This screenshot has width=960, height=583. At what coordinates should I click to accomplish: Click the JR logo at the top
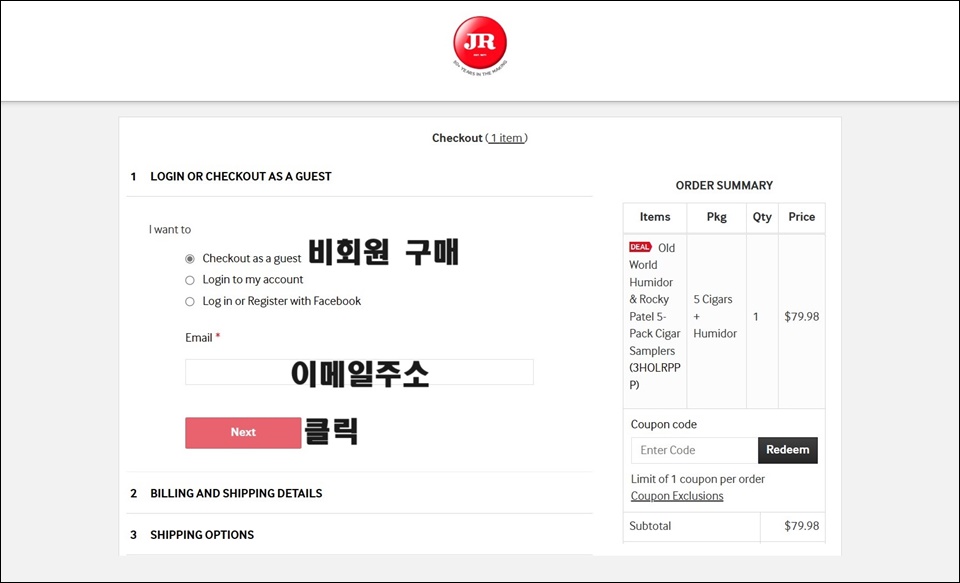coord(480,45)
